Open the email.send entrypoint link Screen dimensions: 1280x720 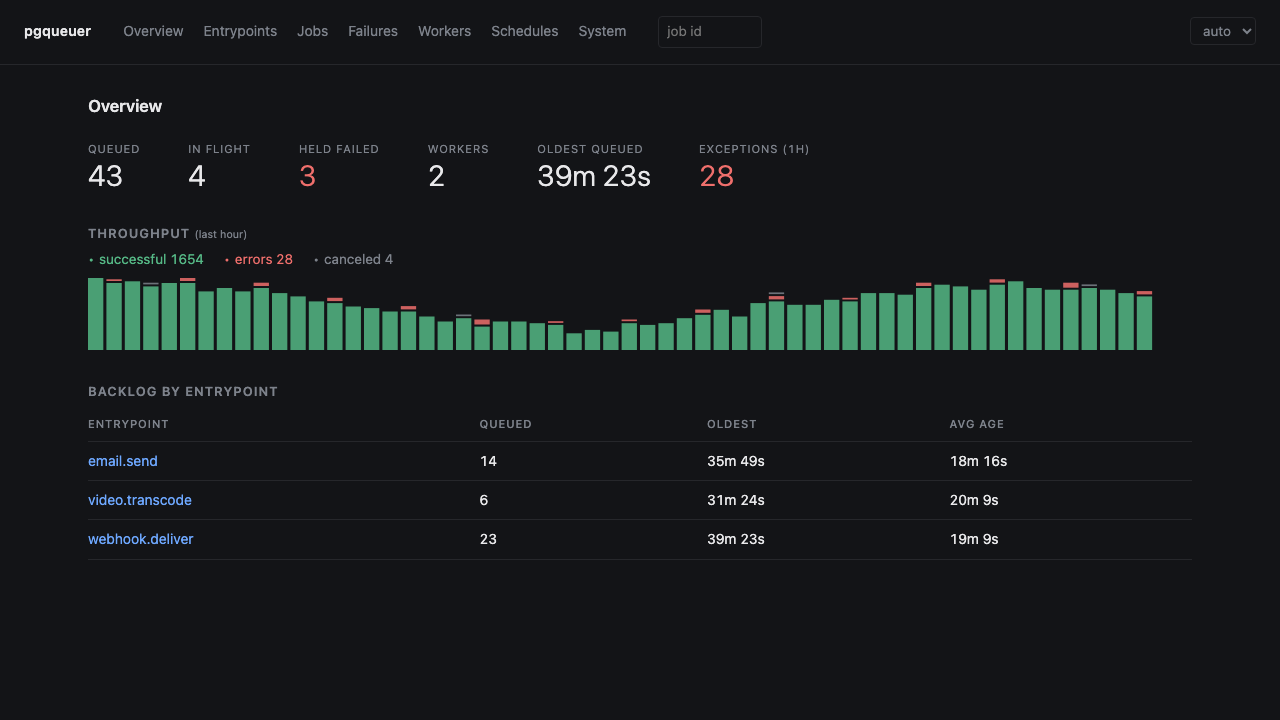click(x=123, y=461)
